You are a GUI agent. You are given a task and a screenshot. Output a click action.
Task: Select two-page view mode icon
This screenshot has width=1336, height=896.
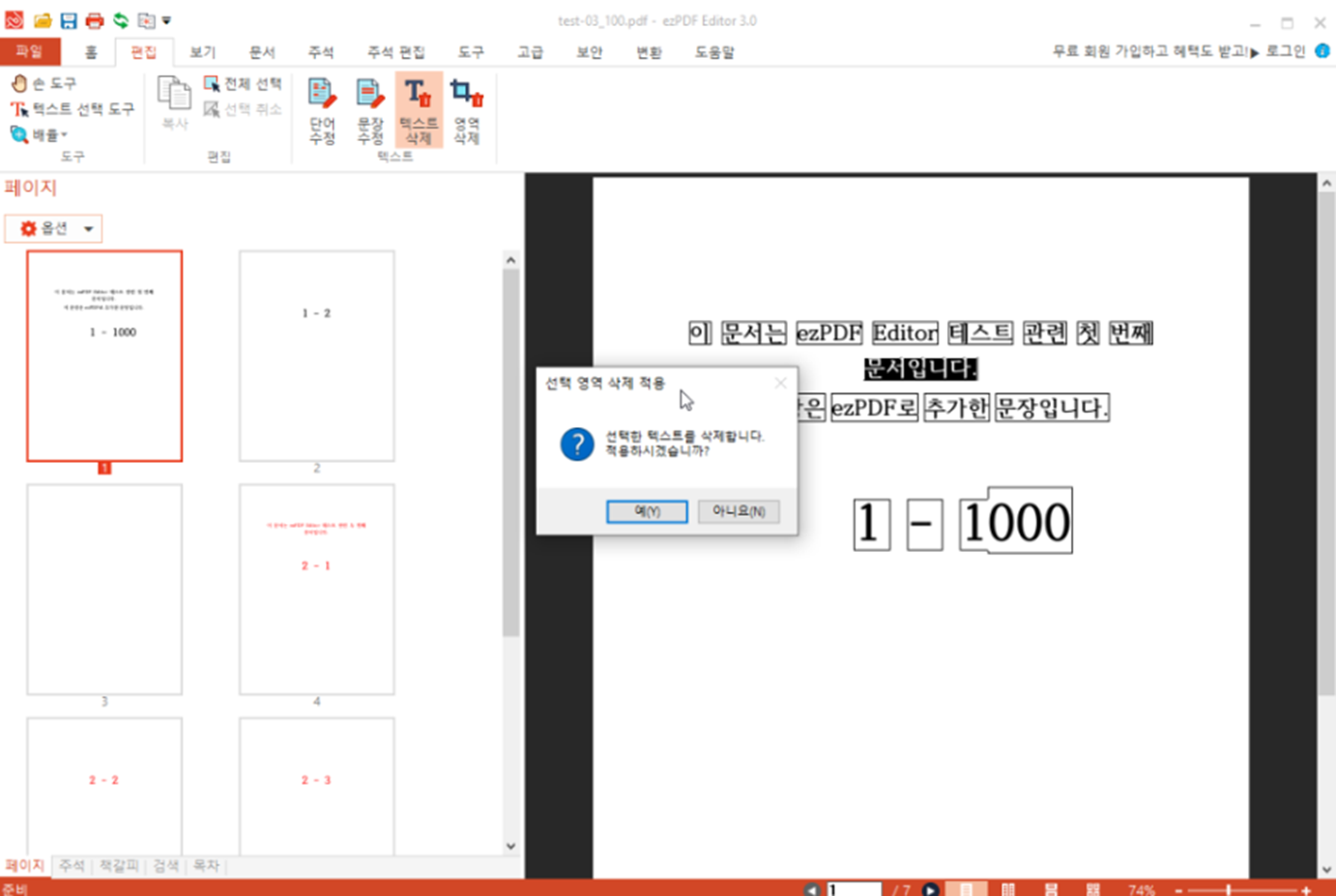tap(1008, 889)
